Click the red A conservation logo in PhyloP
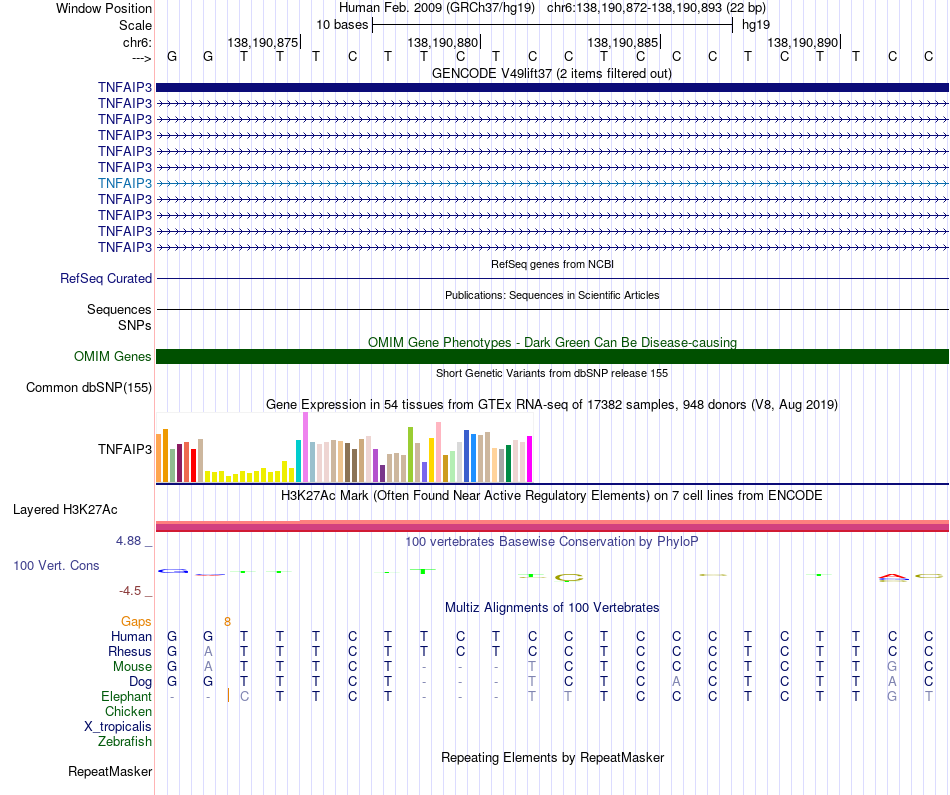This screenshot has width=950, height=795. coord(893,577)
